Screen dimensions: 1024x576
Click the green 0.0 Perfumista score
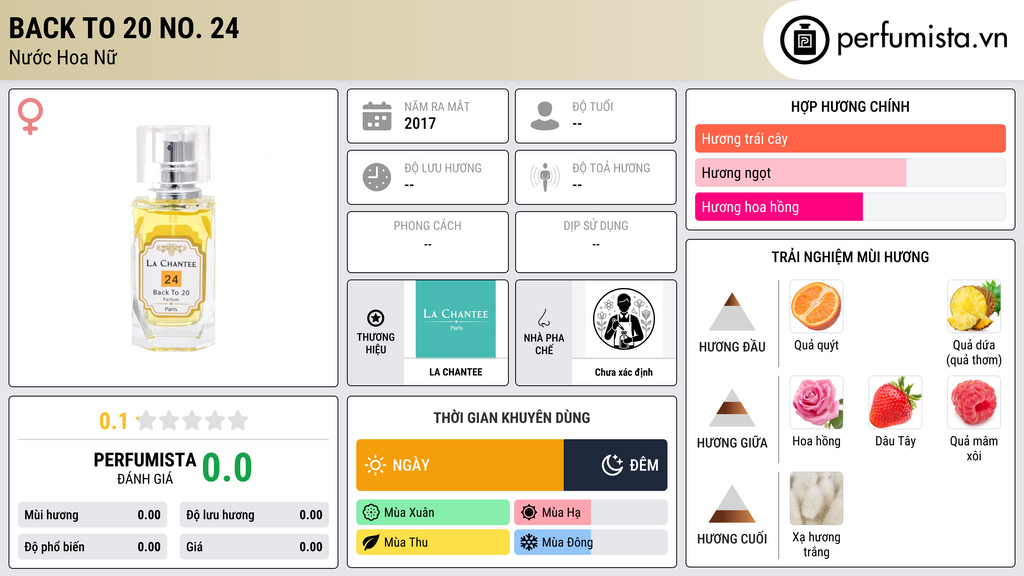click(227, 467)
